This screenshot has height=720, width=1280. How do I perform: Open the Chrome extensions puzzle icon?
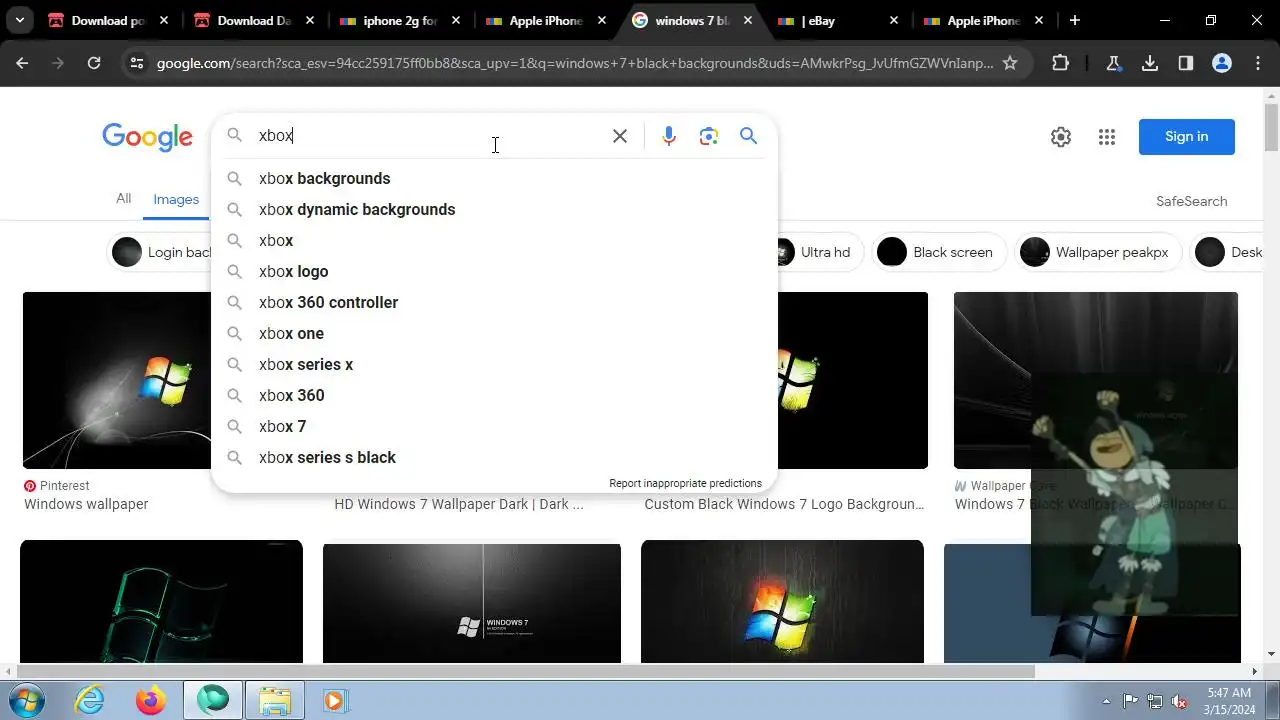click(1061, 63)
